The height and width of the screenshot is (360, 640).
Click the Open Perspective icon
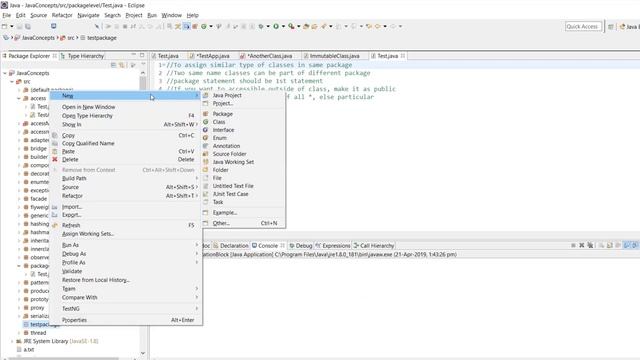click(611, 27)
